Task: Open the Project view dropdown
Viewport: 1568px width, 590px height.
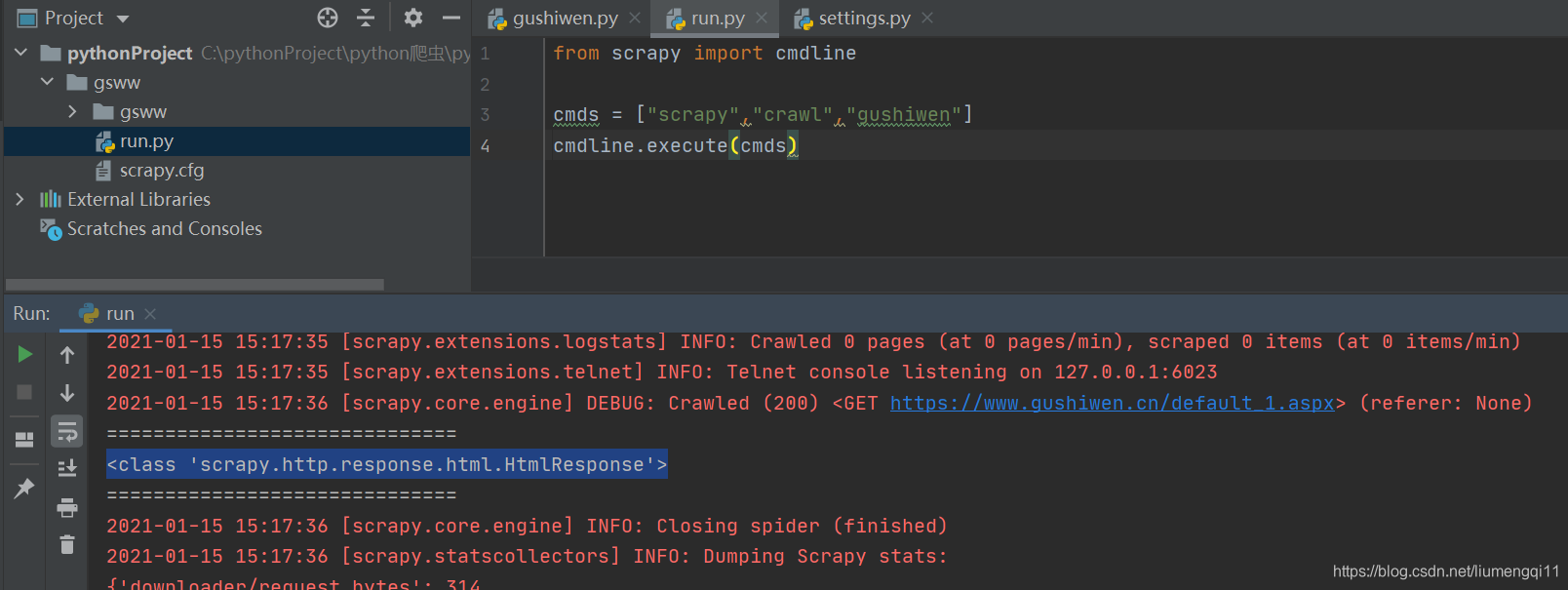Action: [123, 19]
